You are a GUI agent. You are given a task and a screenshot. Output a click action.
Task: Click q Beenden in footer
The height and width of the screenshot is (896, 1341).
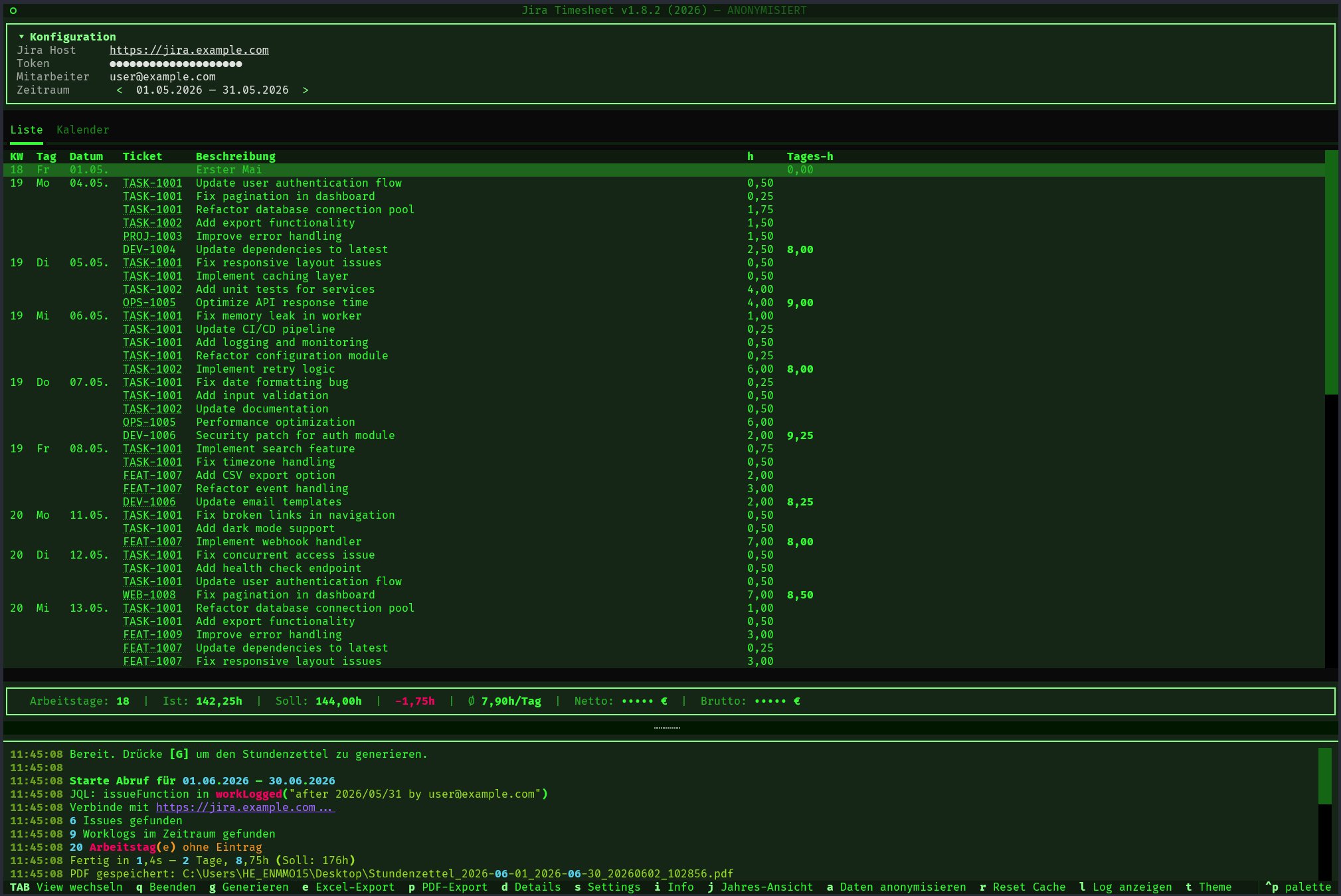tap(166, 887)
